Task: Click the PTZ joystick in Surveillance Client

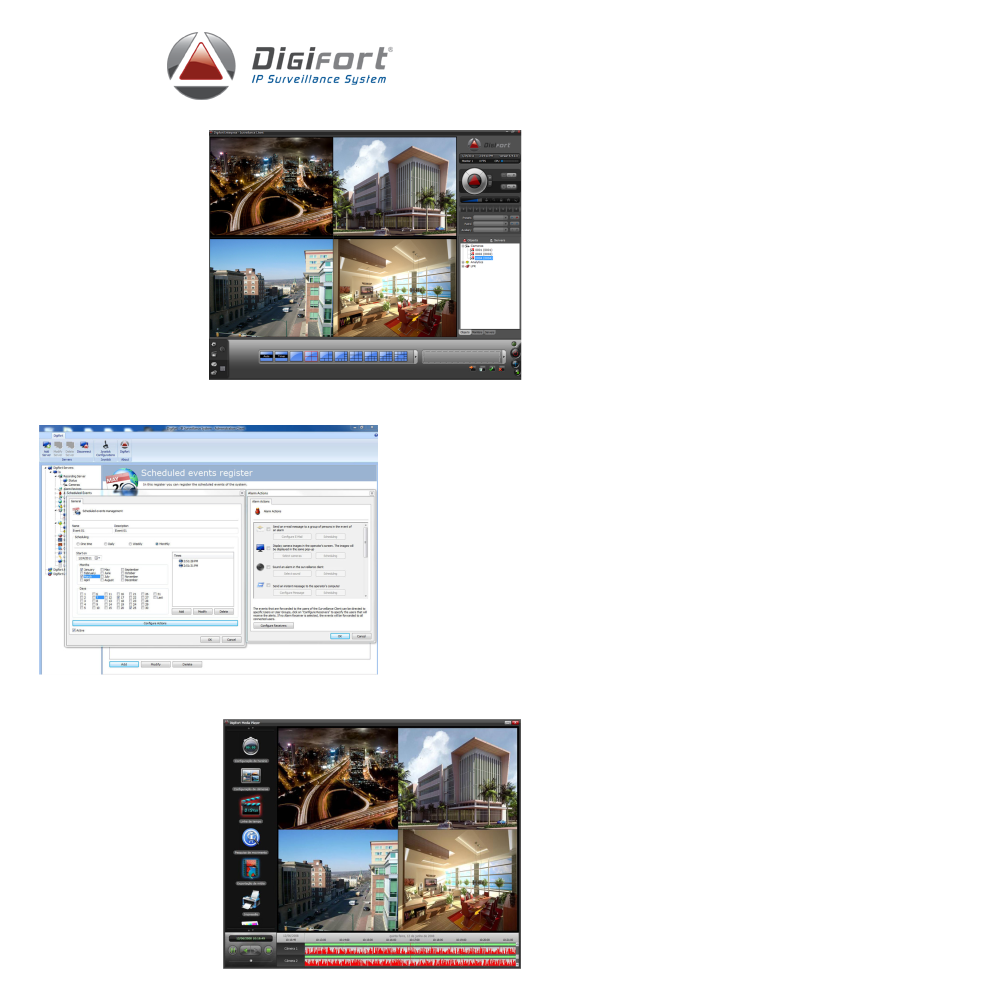Action: (474, 181)
